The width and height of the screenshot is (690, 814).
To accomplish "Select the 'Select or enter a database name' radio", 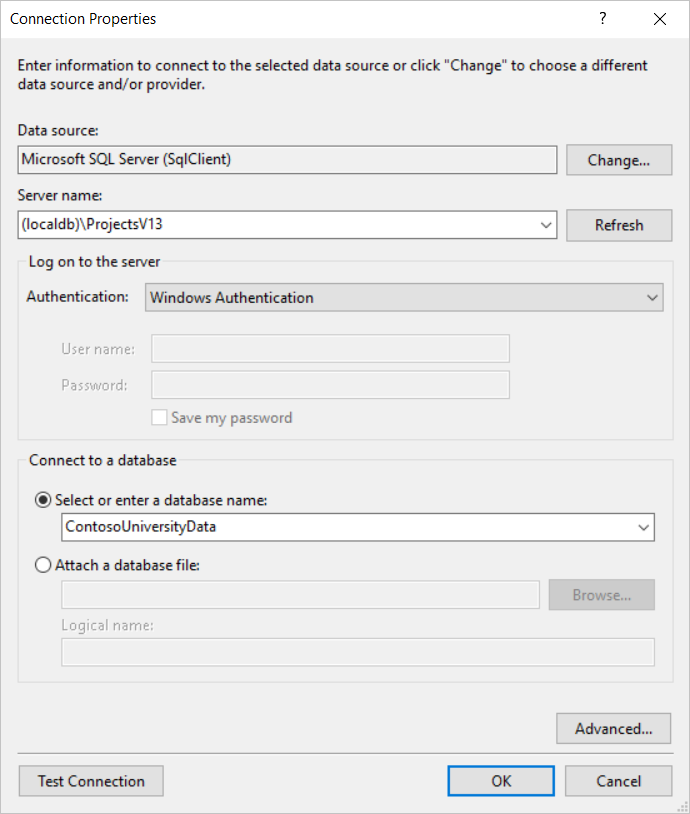I will point(43,500).
